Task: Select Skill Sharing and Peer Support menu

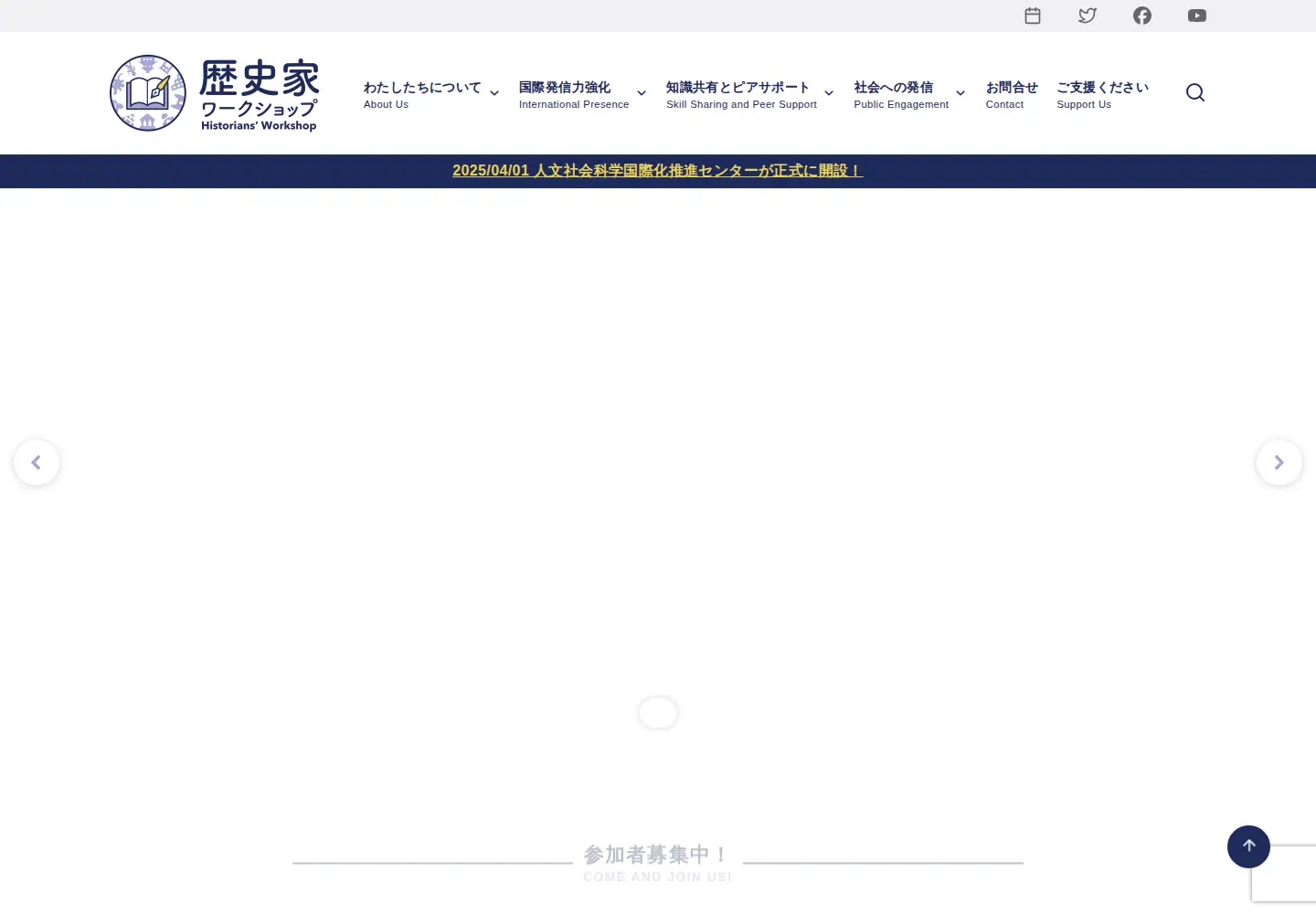Action: pyautogui.click(x=741, y=94)
